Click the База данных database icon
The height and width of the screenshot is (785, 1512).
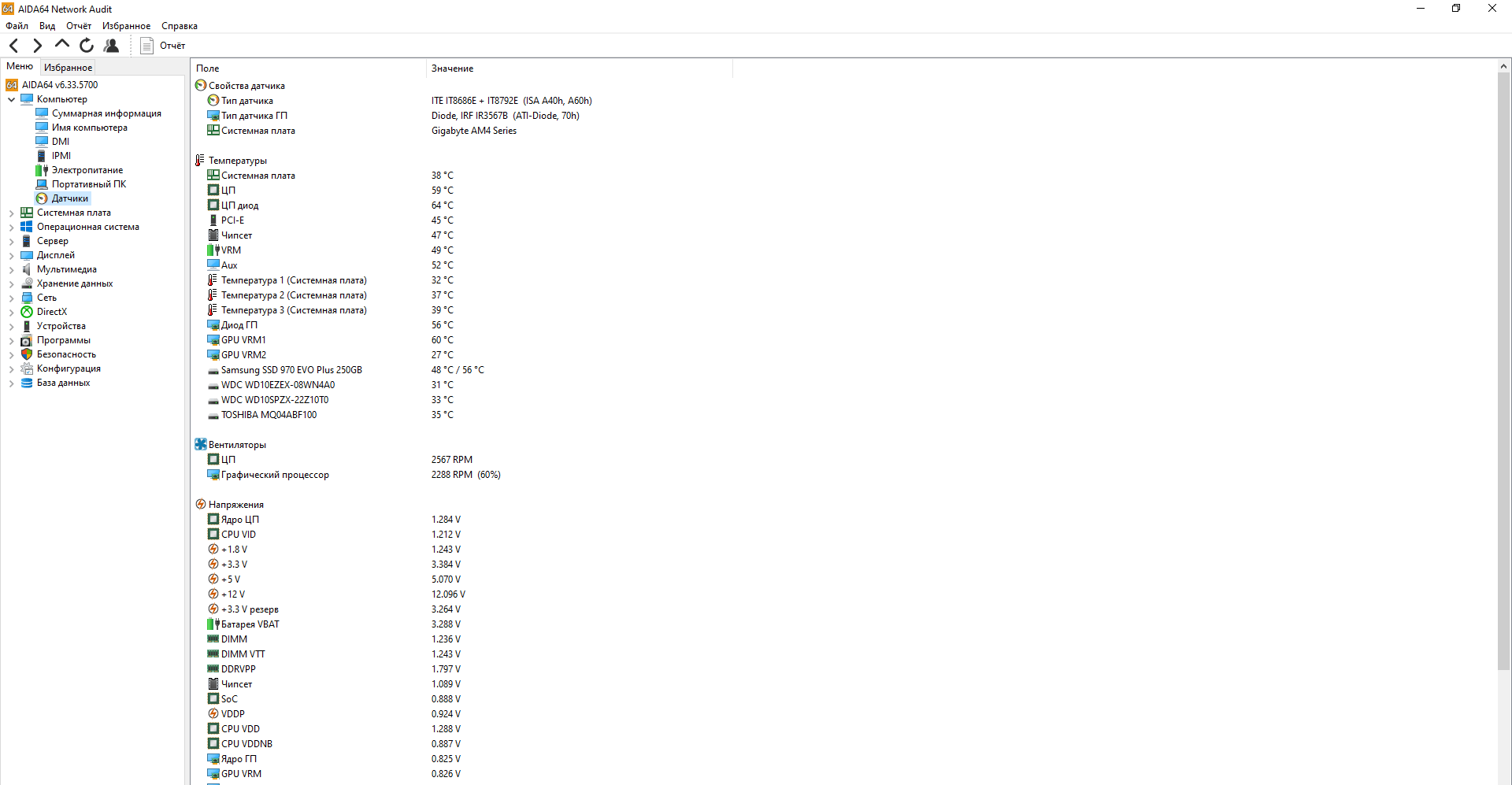pyautogui.click(x=27, y=383)
